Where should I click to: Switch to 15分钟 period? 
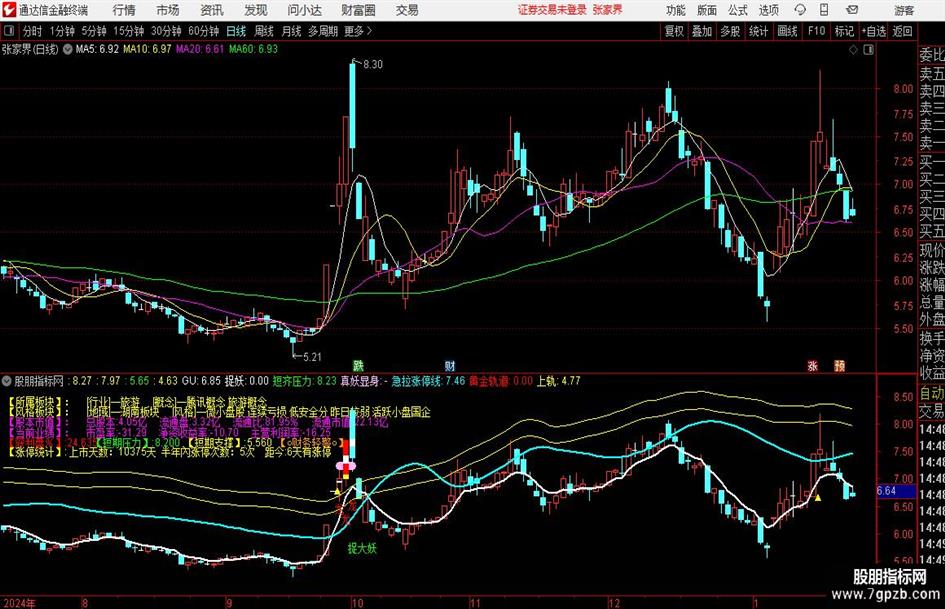(x=129, y=31)
